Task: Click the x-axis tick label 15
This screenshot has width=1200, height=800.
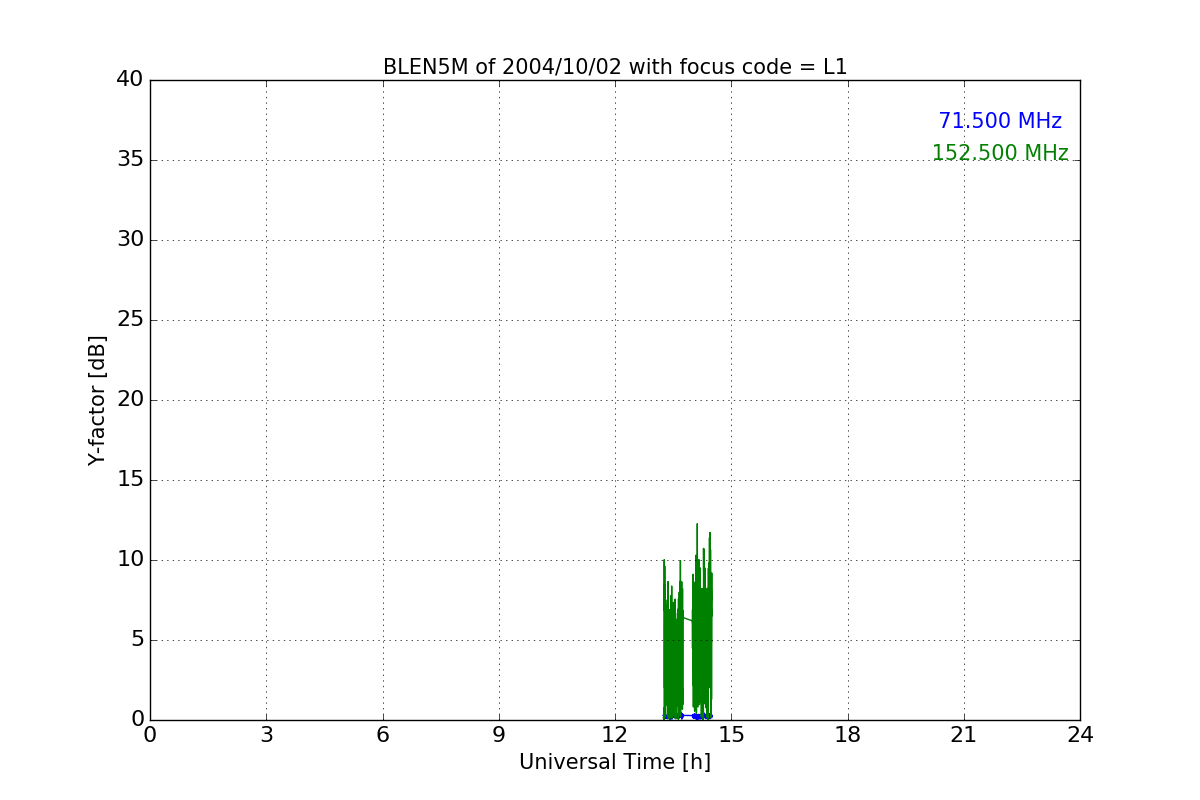Action: (x=731, y=734)
